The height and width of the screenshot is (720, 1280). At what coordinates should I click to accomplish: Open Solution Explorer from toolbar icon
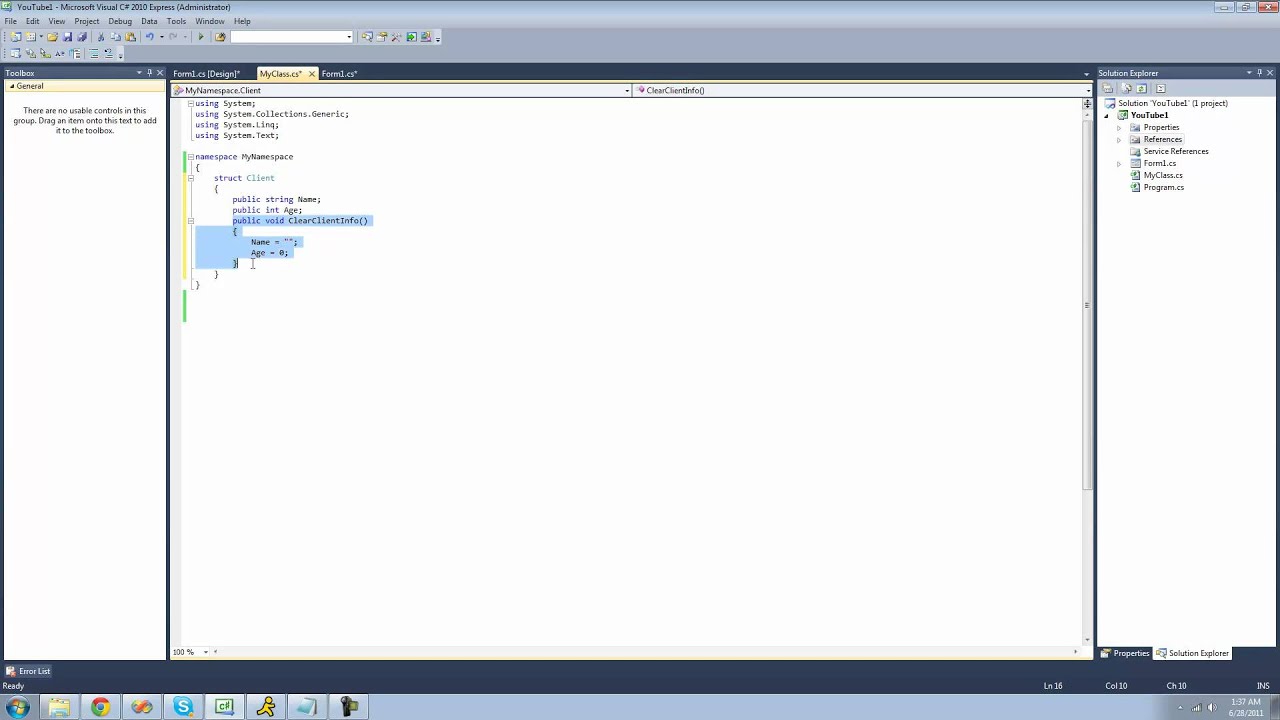click(367, 37)
